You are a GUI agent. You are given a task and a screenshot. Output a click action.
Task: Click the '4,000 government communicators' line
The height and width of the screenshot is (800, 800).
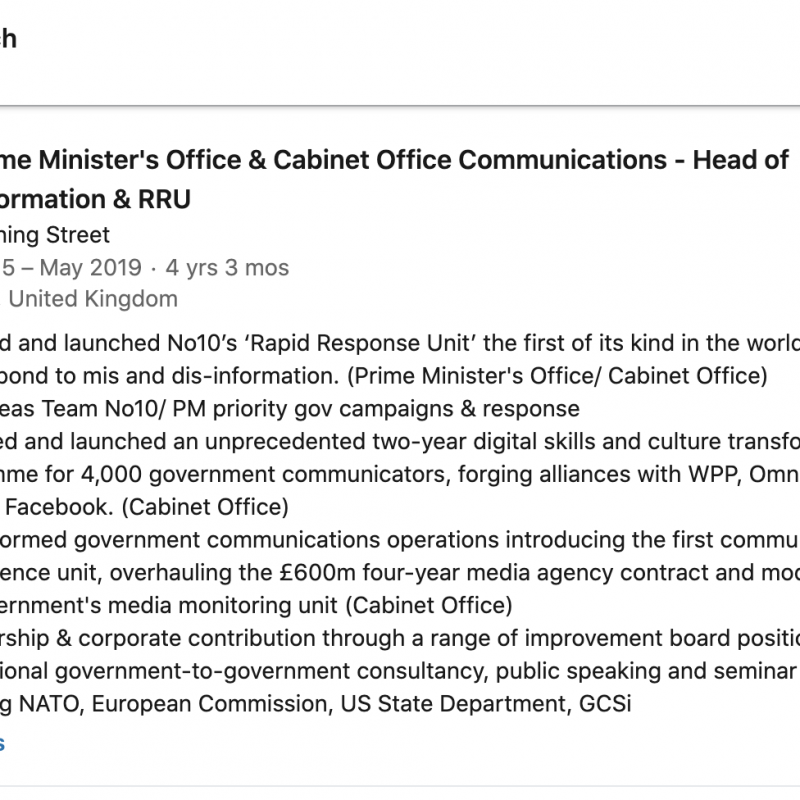400,475
